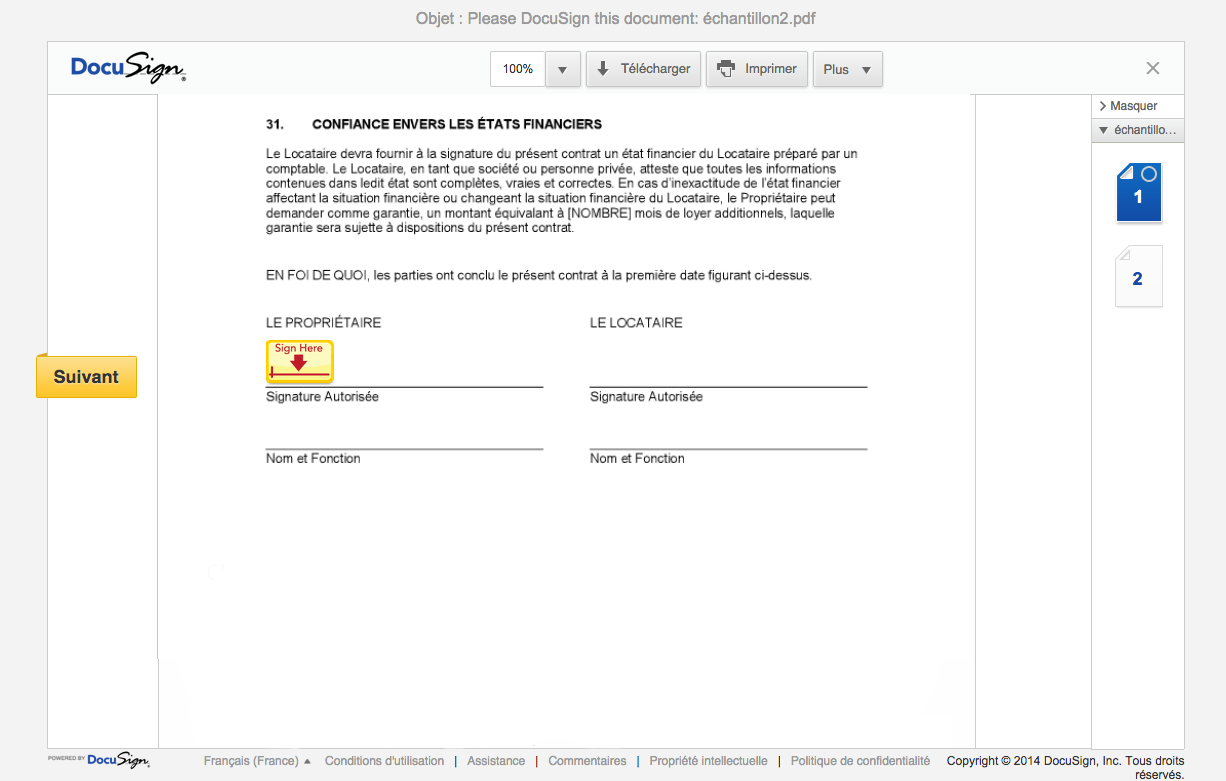The height and width of the screenshot is (781, 1226).
Task: Click the Suivant button
Action: pyautogui.click(x=86, y=377)
